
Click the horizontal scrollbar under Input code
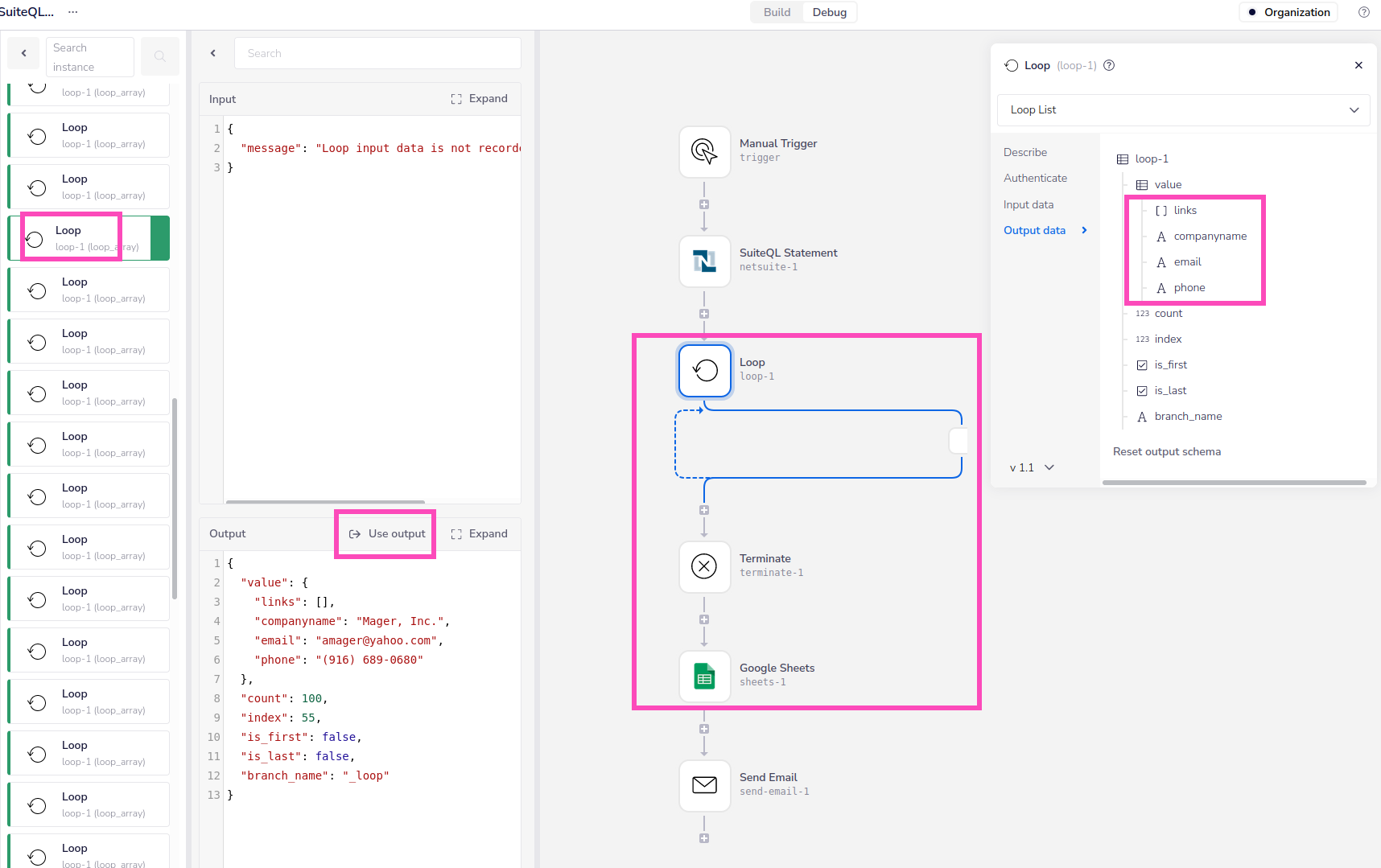tap(325, 501)
